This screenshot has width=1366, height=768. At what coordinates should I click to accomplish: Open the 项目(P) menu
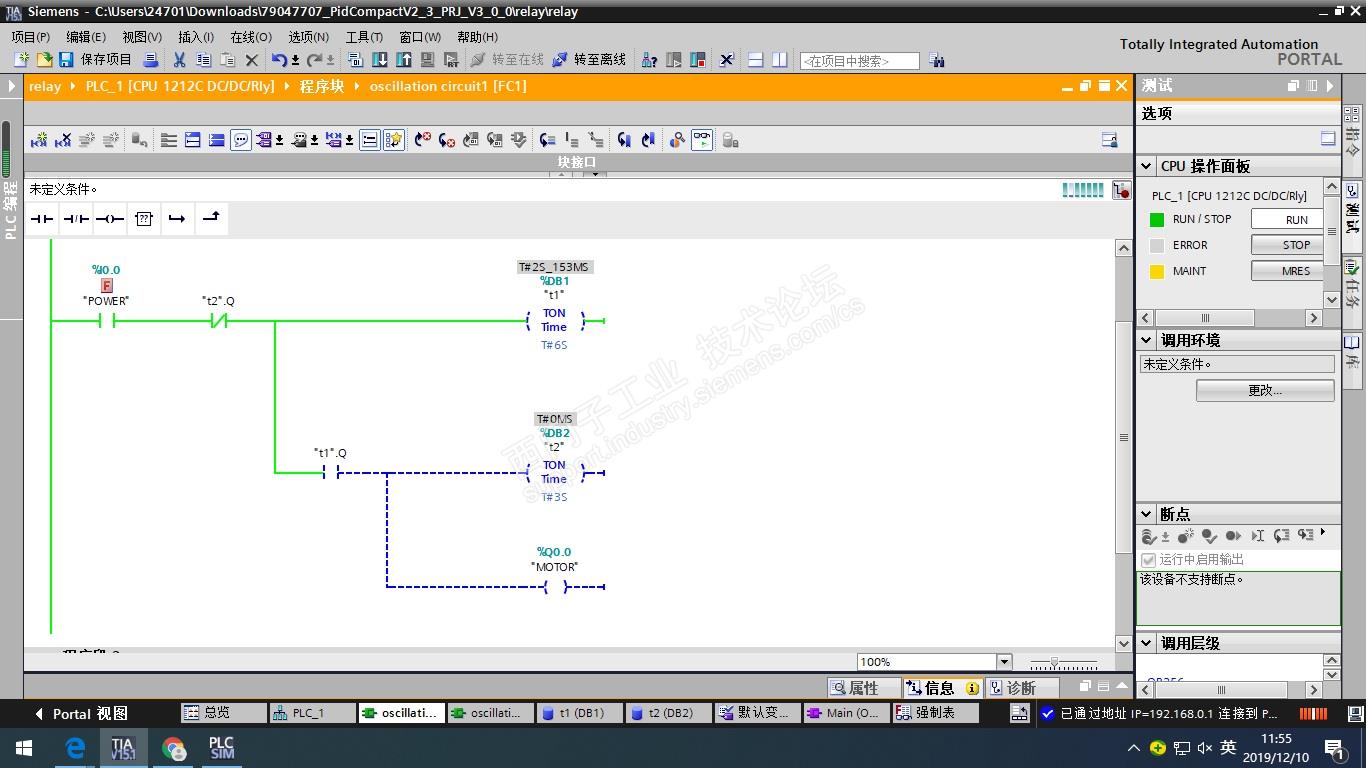pyautogui.click(x=30, y=37)
